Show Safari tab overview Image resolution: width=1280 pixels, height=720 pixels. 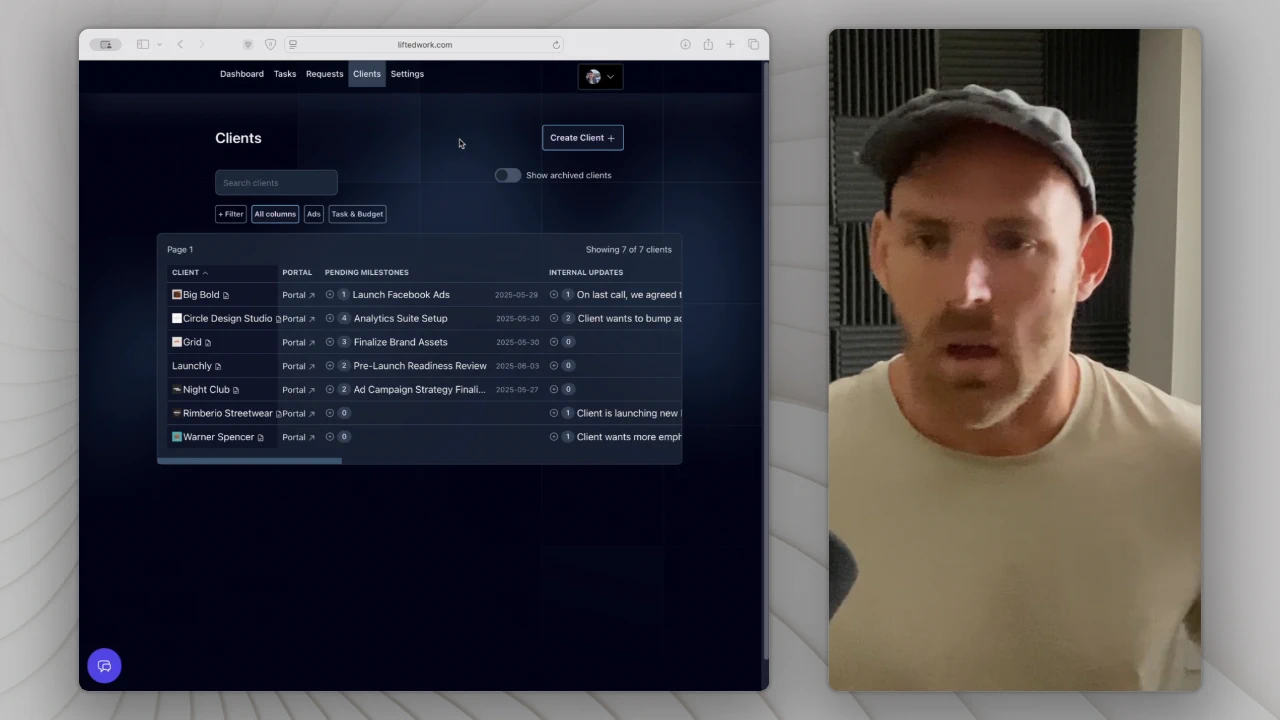click(x=753, y=44)
